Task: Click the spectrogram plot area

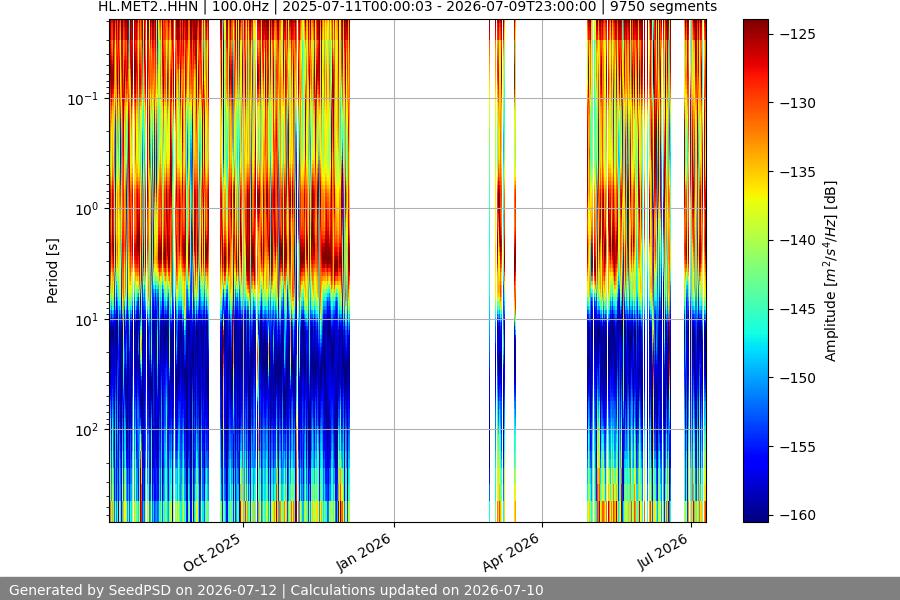Action: pos(408,271)
